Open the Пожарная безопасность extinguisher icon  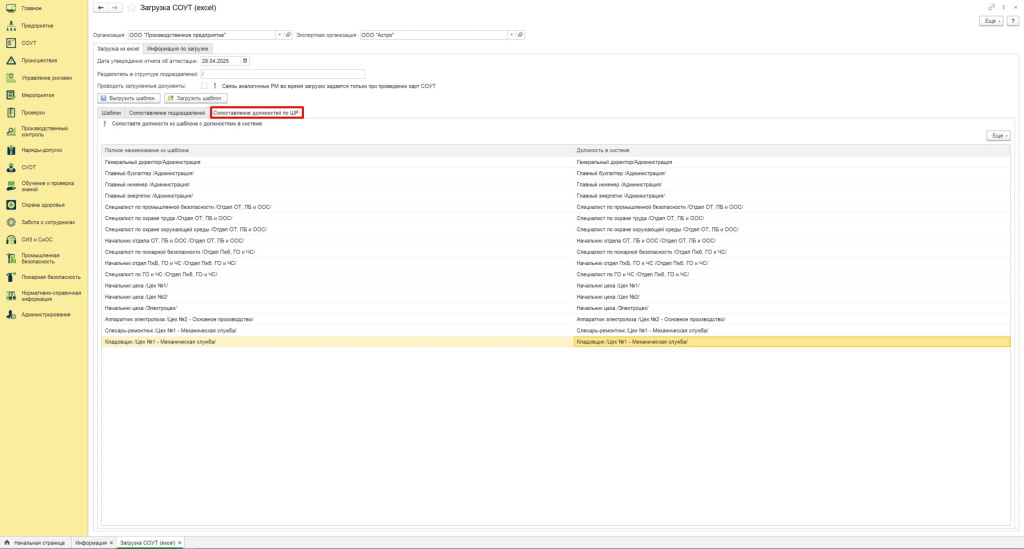(11, 277)
